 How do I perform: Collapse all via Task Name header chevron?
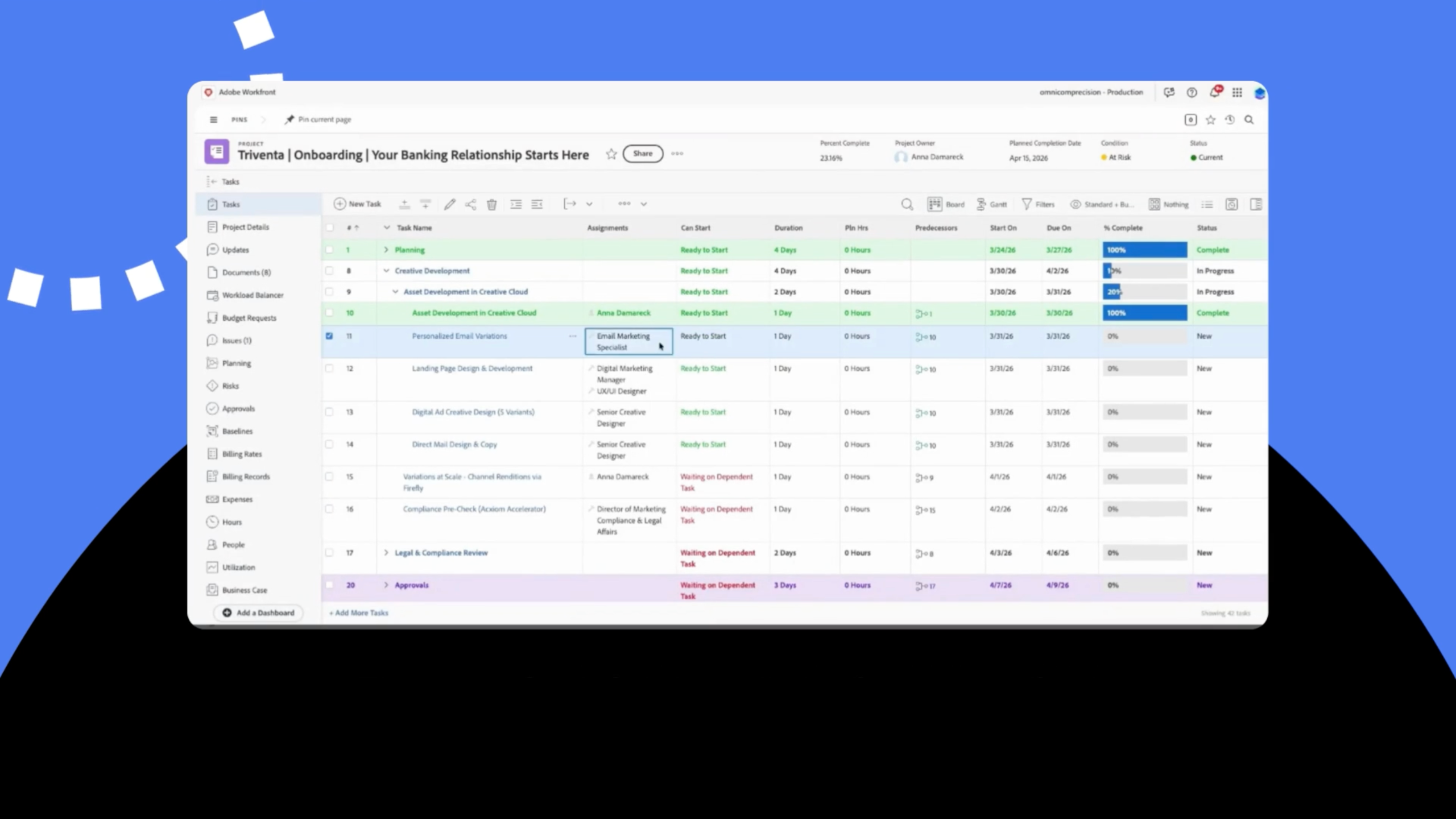[x=387, y=227]
